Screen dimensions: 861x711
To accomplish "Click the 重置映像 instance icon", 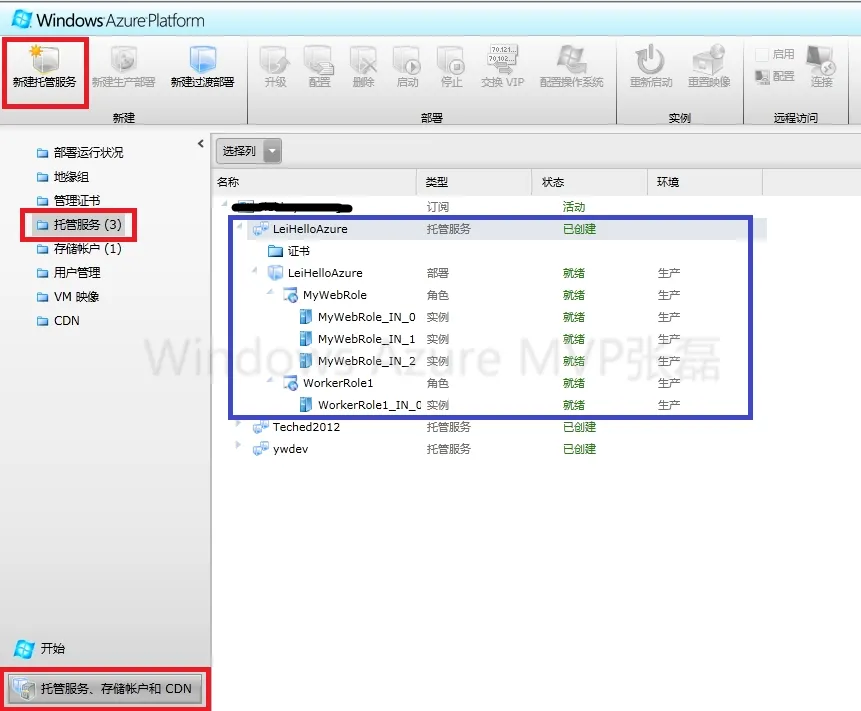I will [x=708, y=59].
